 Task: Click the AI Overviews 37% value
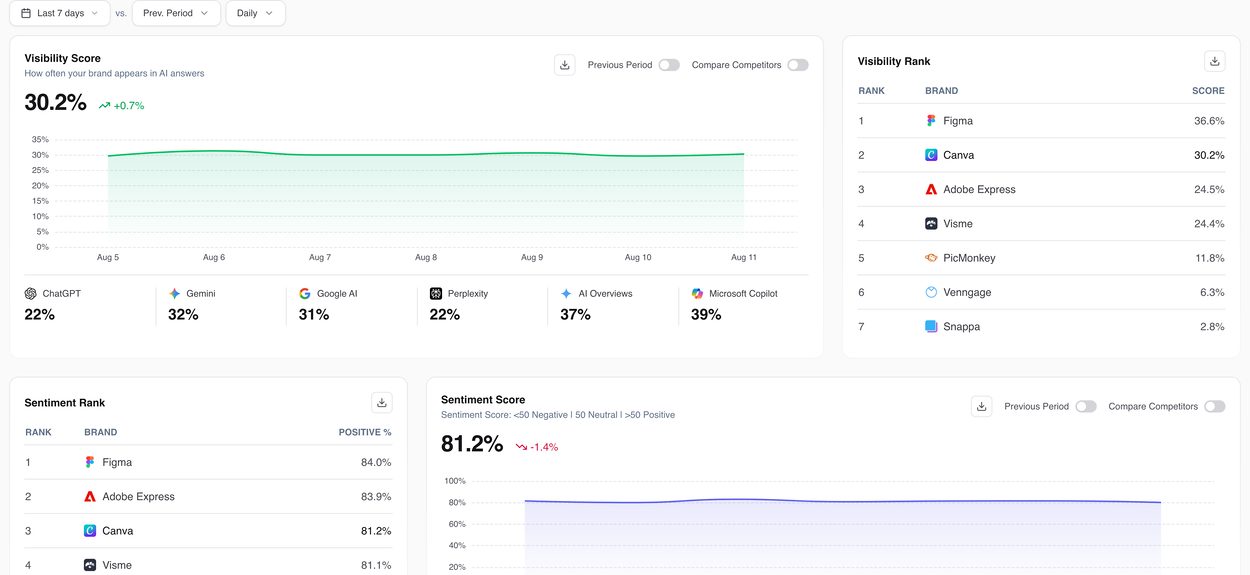coord(576,315)
